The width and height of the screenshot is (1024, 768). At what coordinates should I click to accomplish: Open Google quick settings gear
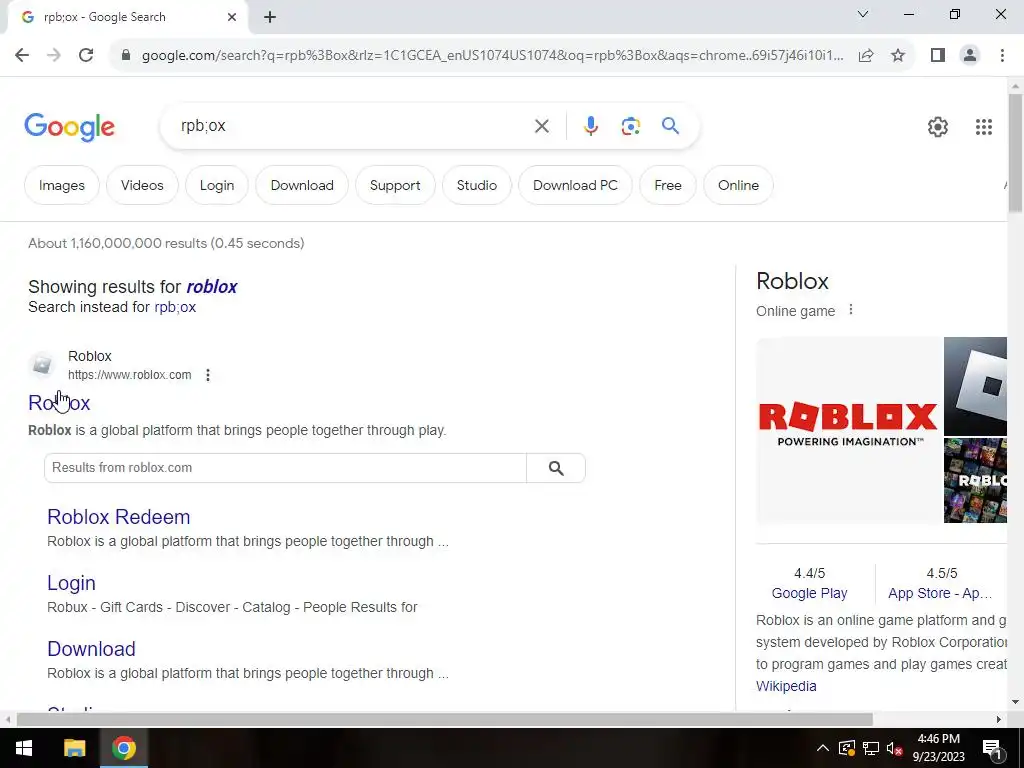(938, 127)
